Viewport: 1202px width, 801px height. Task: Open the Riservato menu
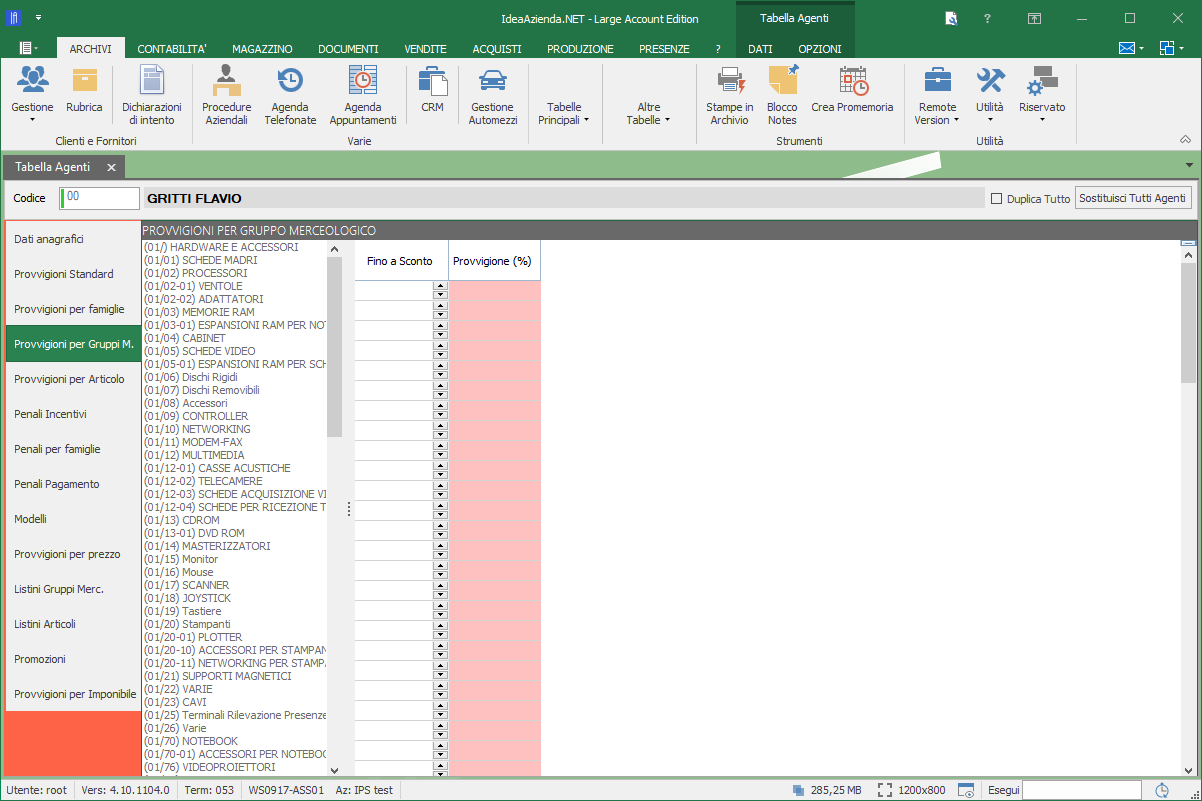tap(1042, 95)
